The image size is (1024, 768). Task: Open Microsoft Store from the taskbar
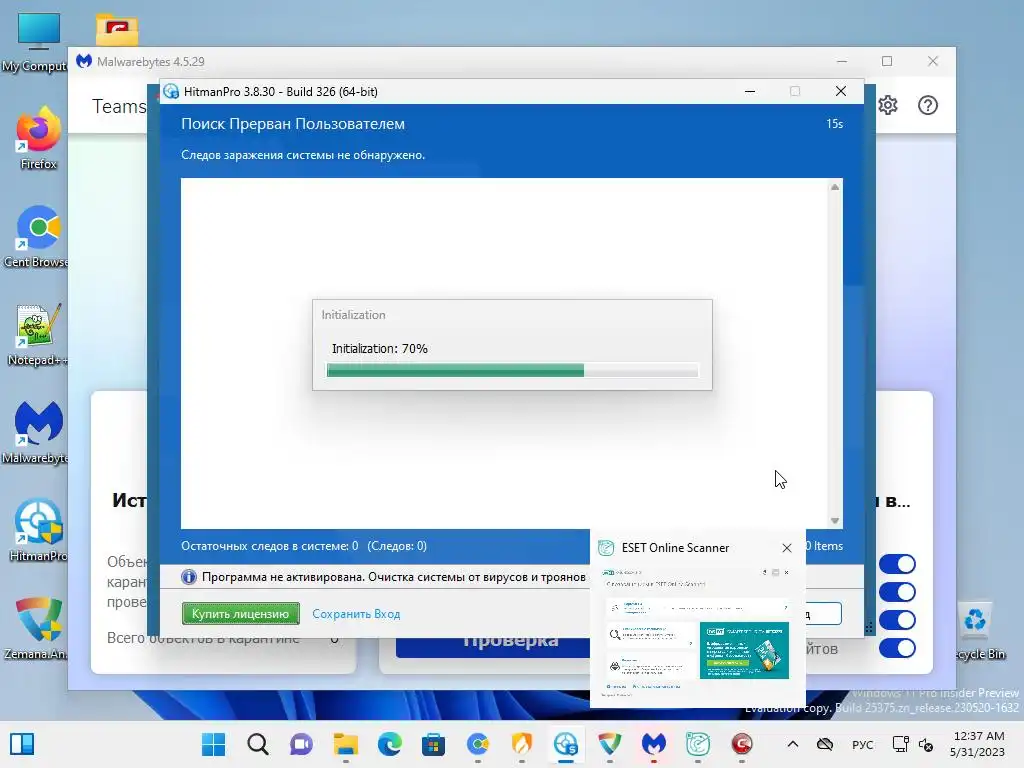(433, 744)
